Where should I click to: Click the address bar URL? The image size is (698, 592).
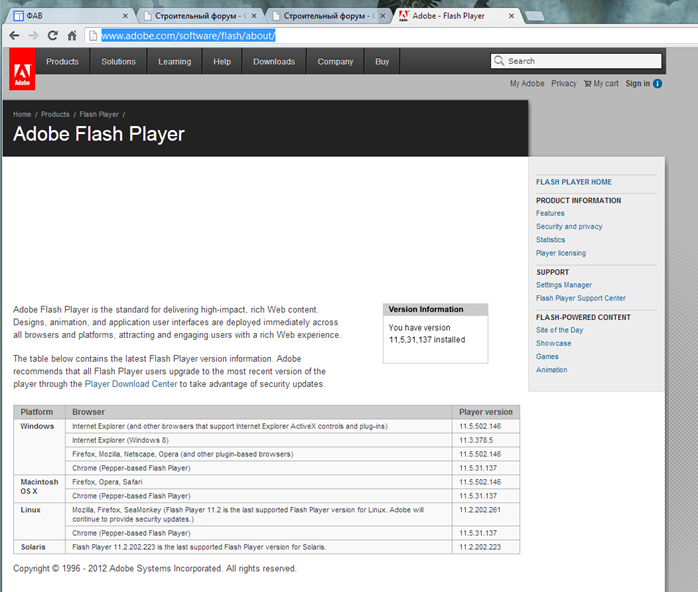point(188,36)
